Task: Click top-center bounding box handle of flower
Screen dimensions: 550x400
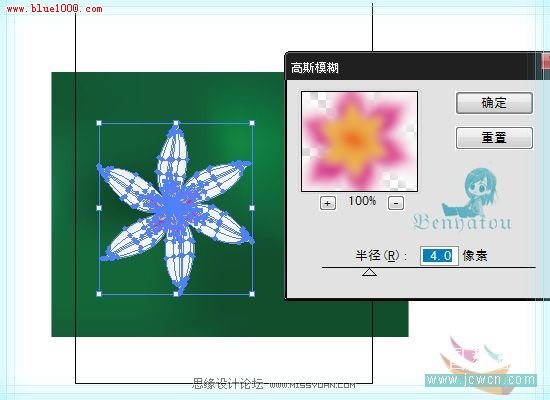Action: pyautogui.click(x=176, y=123)
